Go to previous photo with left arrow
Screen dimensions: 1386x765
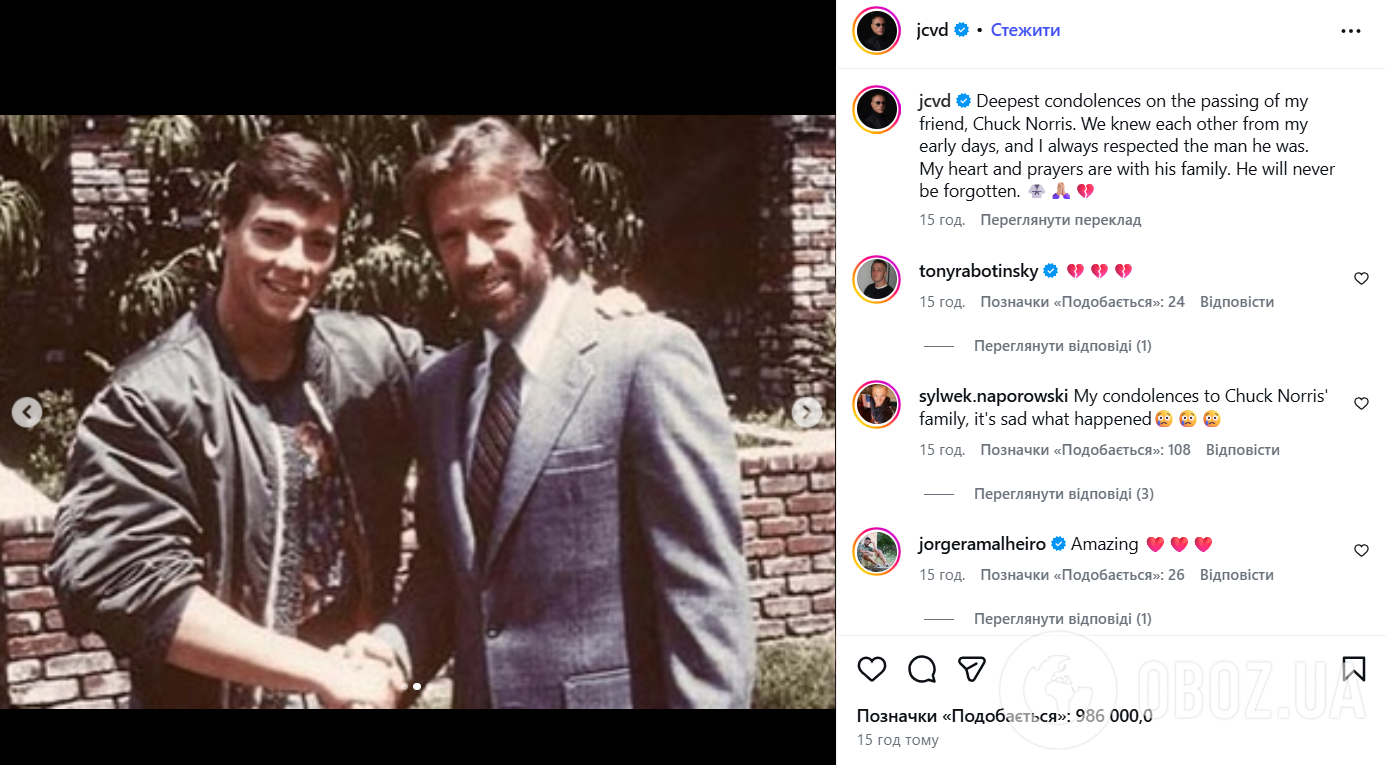tap(27, 412)
